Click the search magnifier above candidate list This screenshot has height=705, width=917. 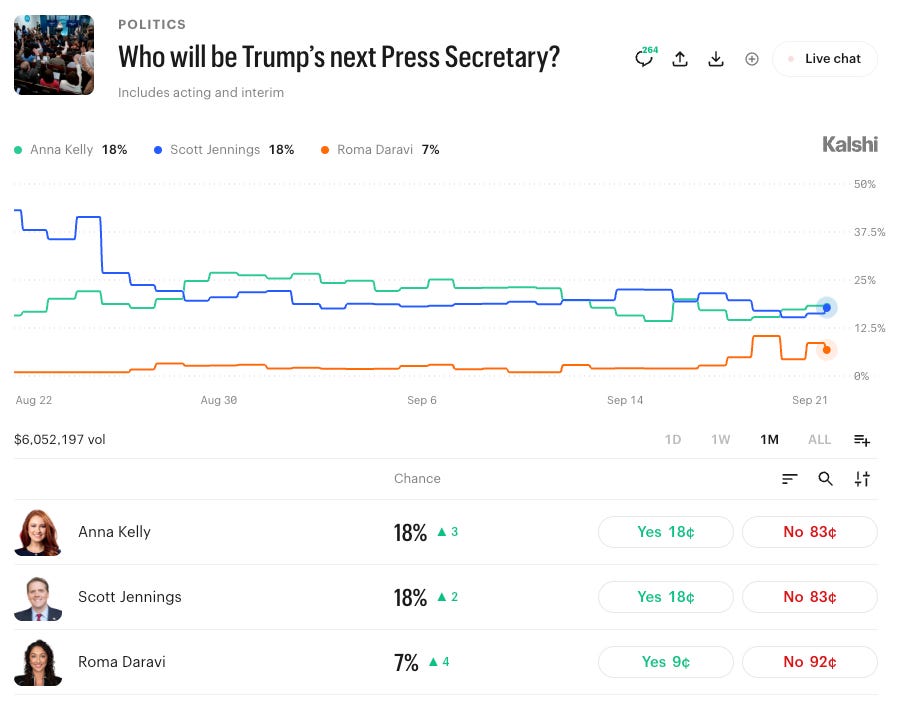(x=825, y=479)
